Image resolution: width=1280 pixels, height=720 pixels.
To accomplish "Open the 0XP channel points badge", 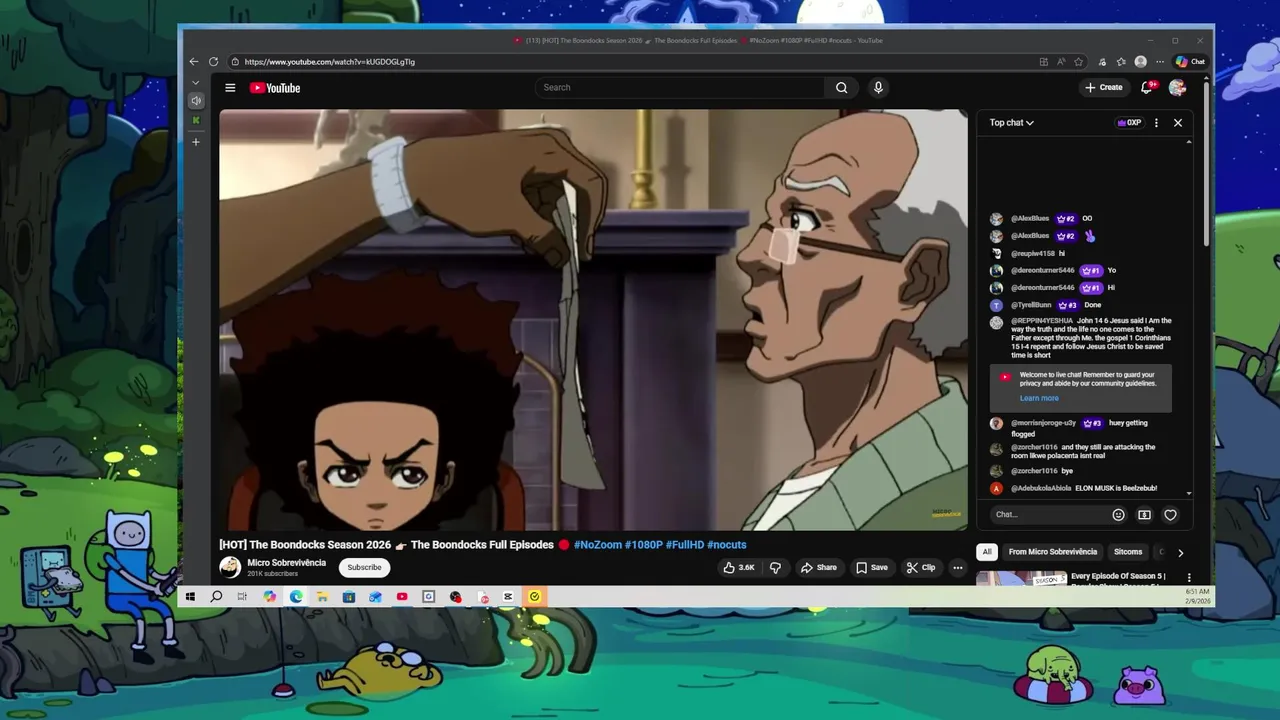I will coord(1129,123).
